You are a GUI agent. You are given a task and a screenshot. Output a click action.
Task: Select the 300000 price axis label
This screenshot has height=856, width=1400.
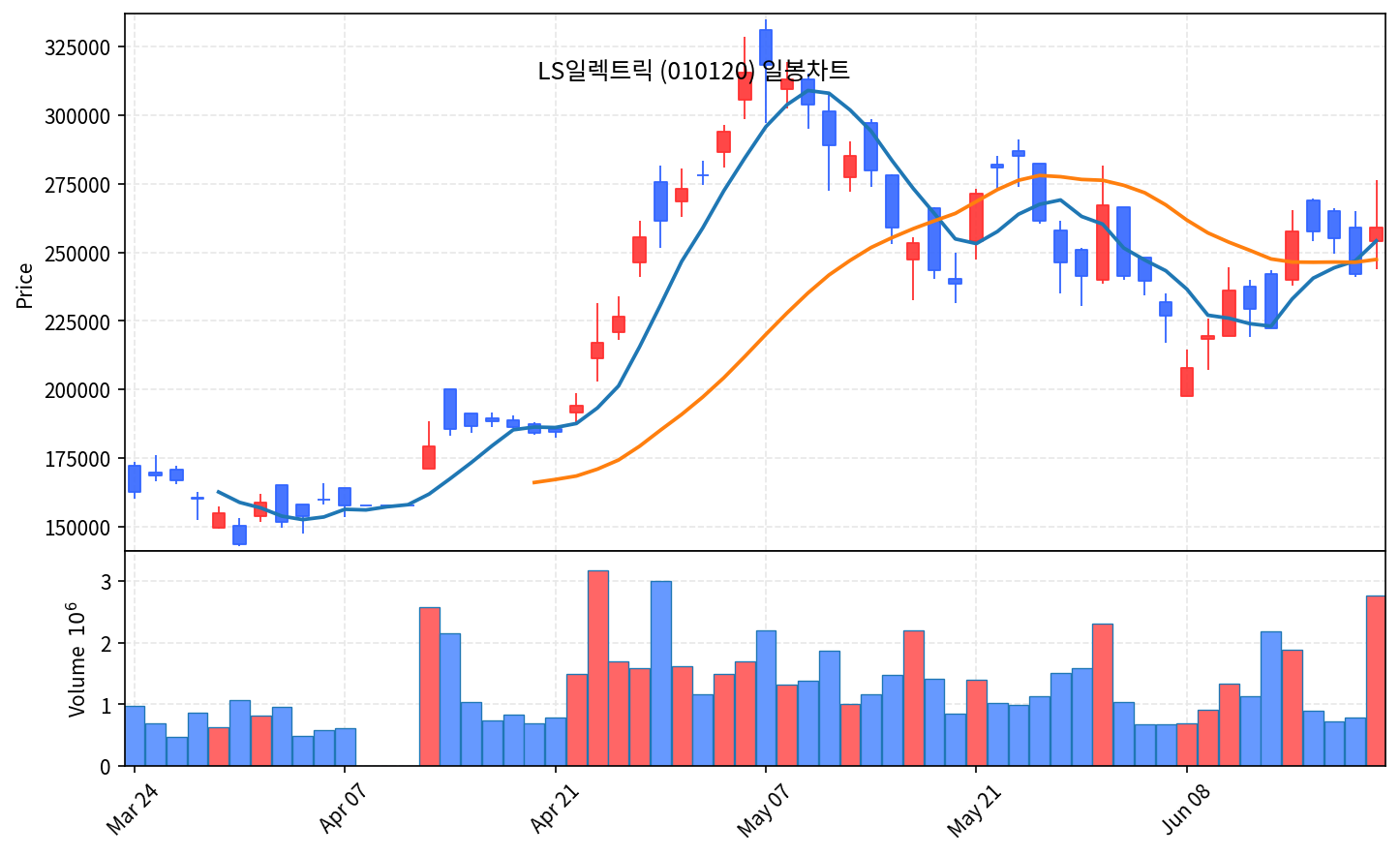(x=78, y=116)
